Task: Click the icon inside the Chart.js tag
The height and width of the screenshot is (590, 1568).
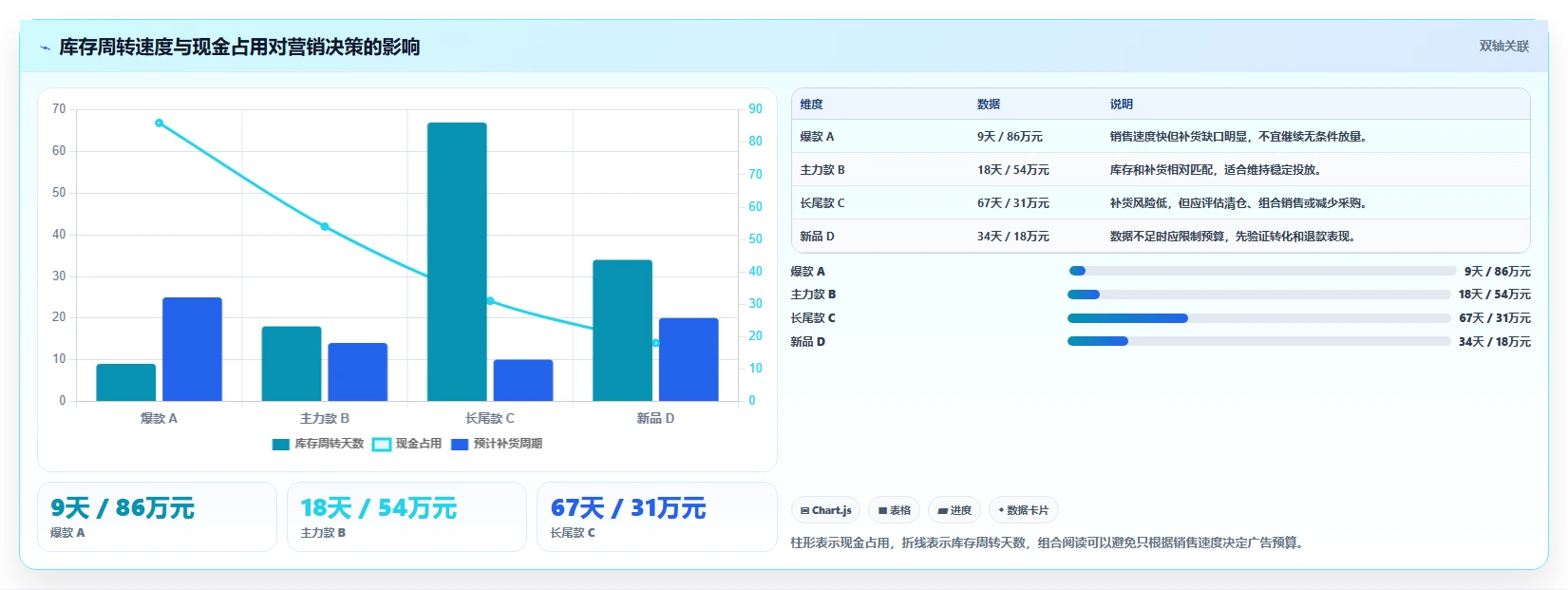Action: tap(805, 511)
